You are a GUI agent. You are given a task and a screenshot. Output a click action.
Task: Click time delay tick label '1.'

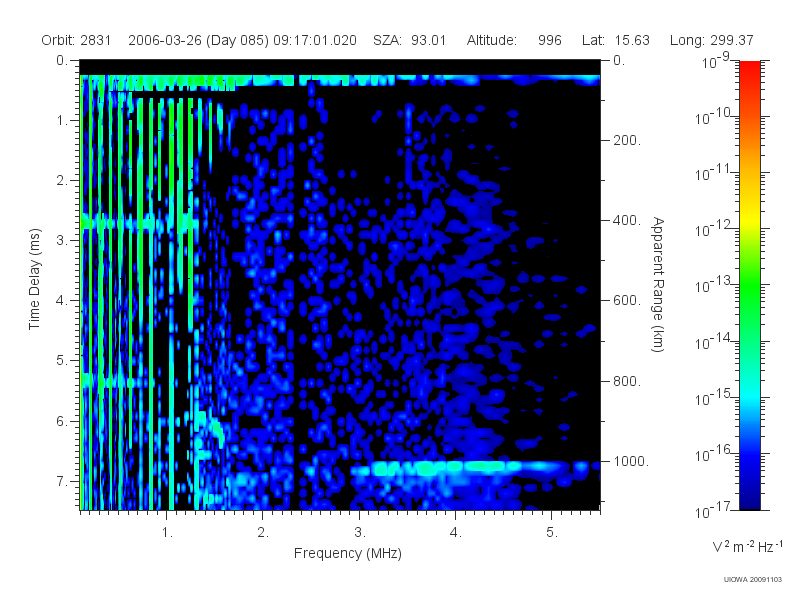click(x=62, y=120)
